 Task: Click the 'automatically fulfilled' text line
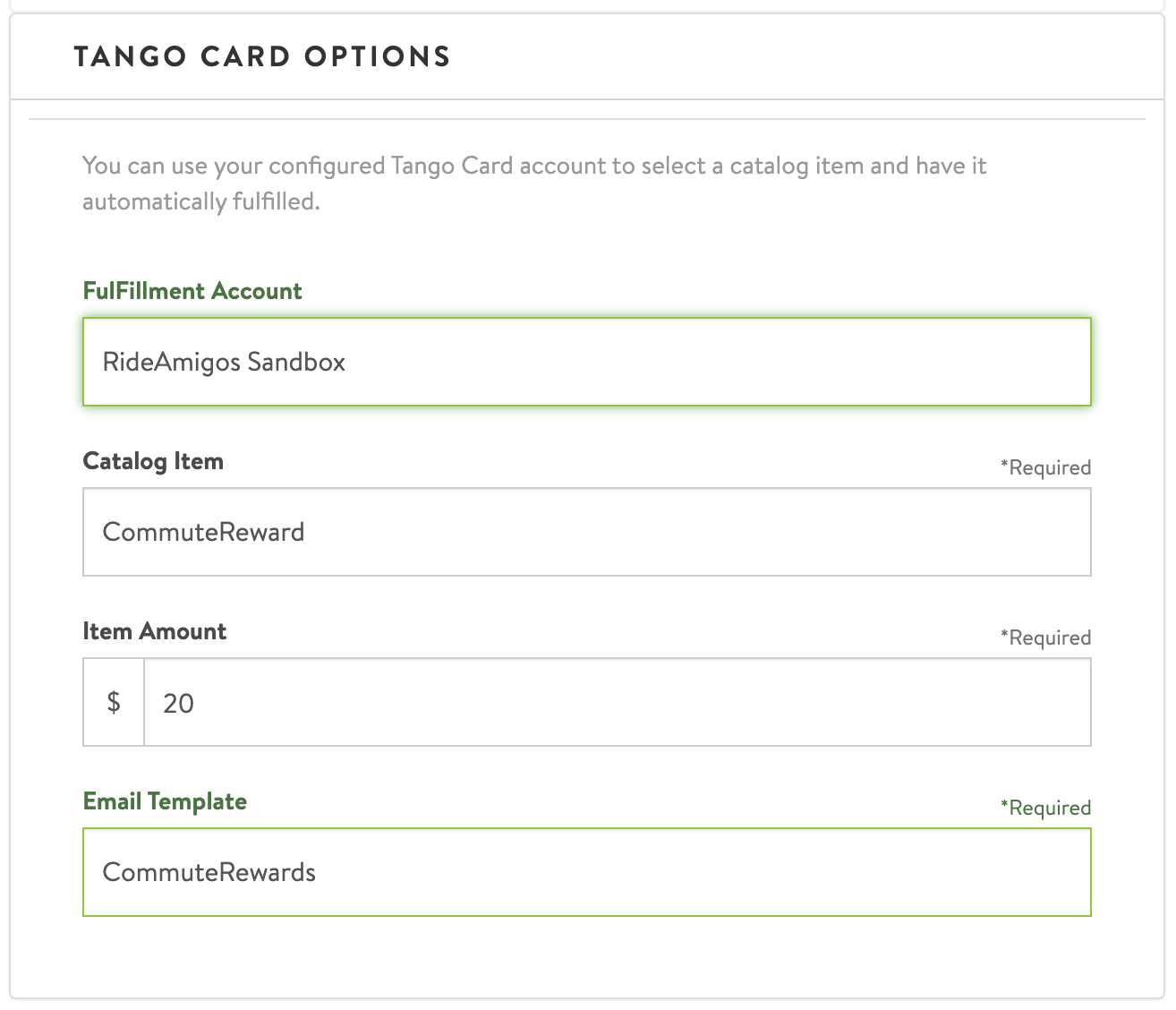[x=200, y=202]
